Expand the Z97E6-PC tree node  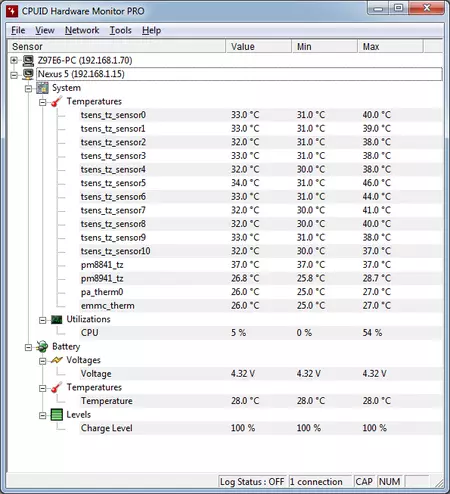point(14,61)
